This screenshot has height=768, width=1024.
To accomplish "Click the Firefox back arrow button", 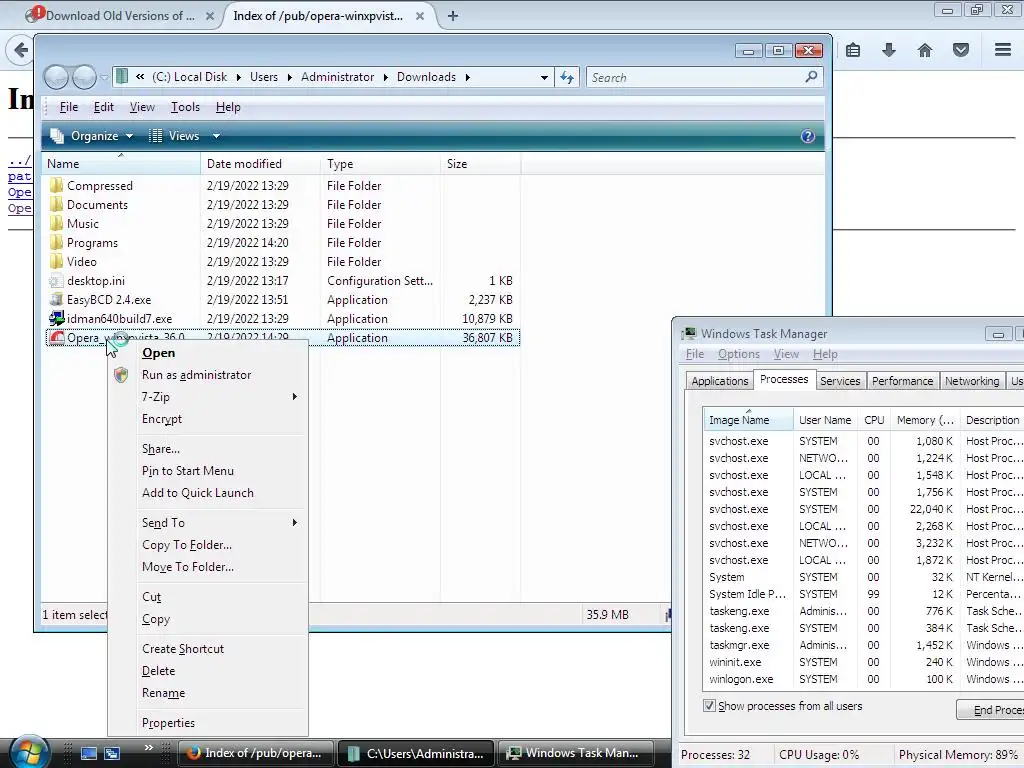I will pyautogui.click(x=20, y=50).
